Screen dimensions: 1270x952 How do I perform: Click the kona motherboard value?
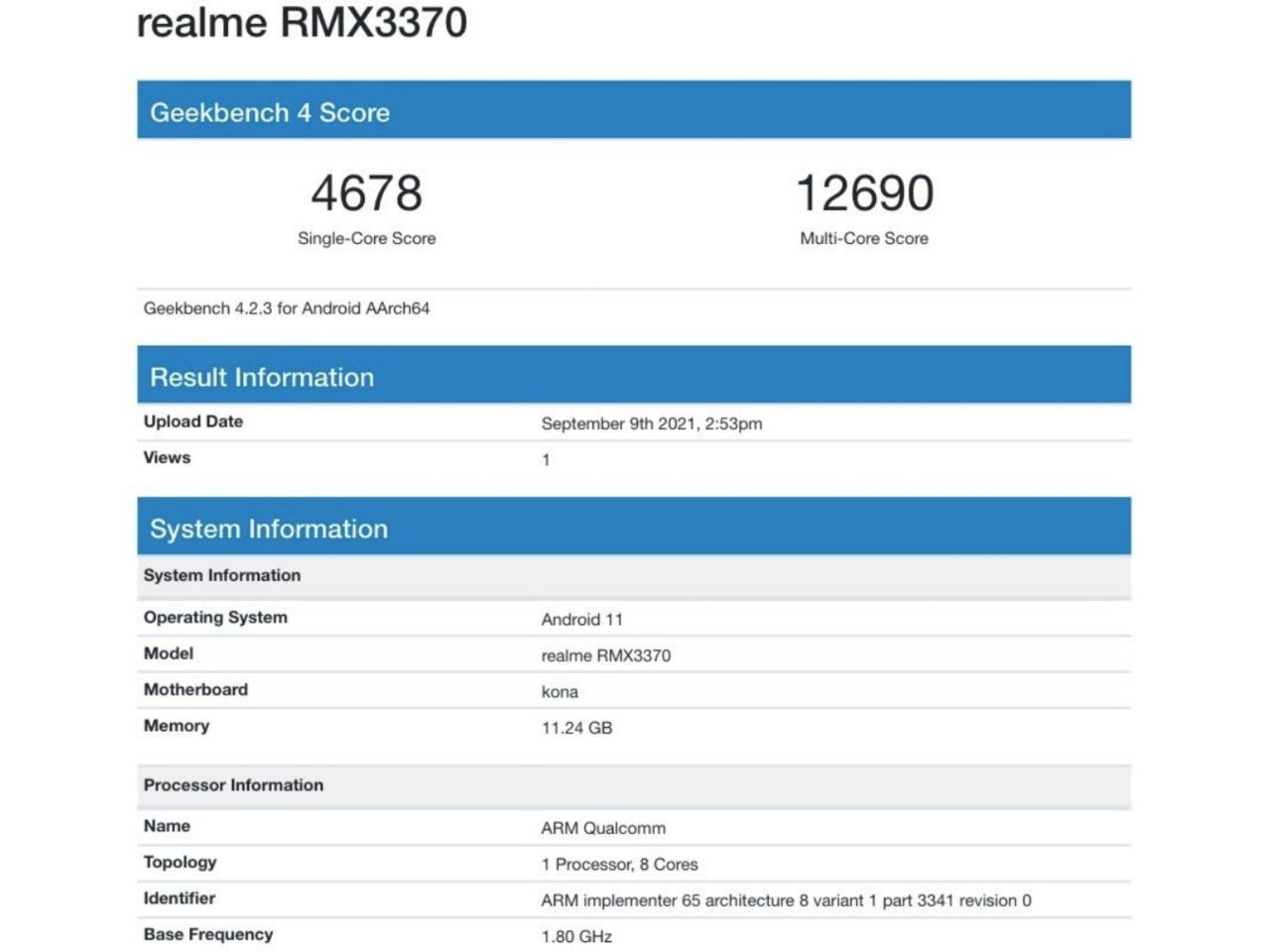(560, 692)
